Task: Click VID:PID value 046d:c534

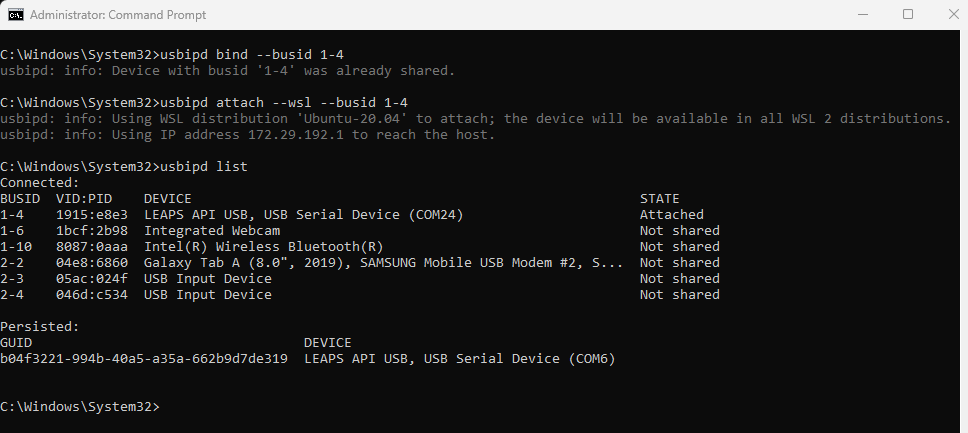Action: tap(92, 295)
